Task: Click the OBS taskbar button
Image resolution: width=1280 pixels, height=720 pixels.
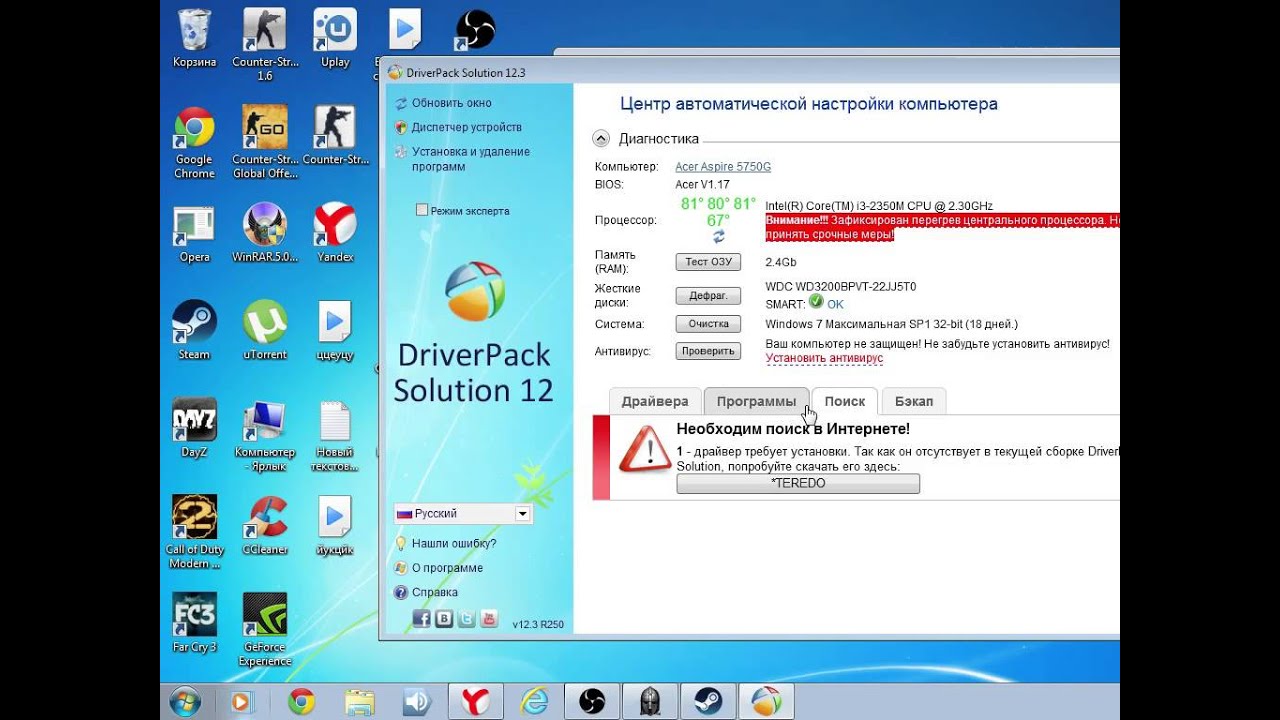Action: point(592,702)
